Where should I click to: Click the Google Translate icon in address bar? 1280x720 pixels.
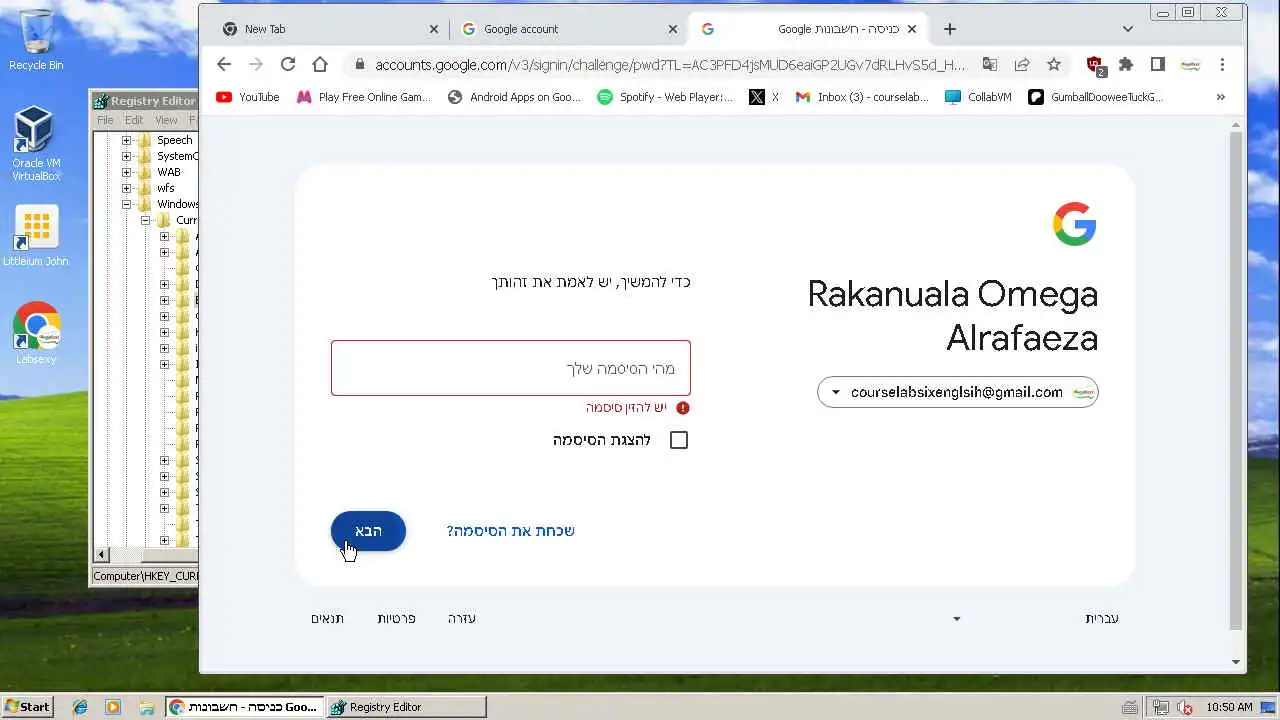tap(989, 64)
